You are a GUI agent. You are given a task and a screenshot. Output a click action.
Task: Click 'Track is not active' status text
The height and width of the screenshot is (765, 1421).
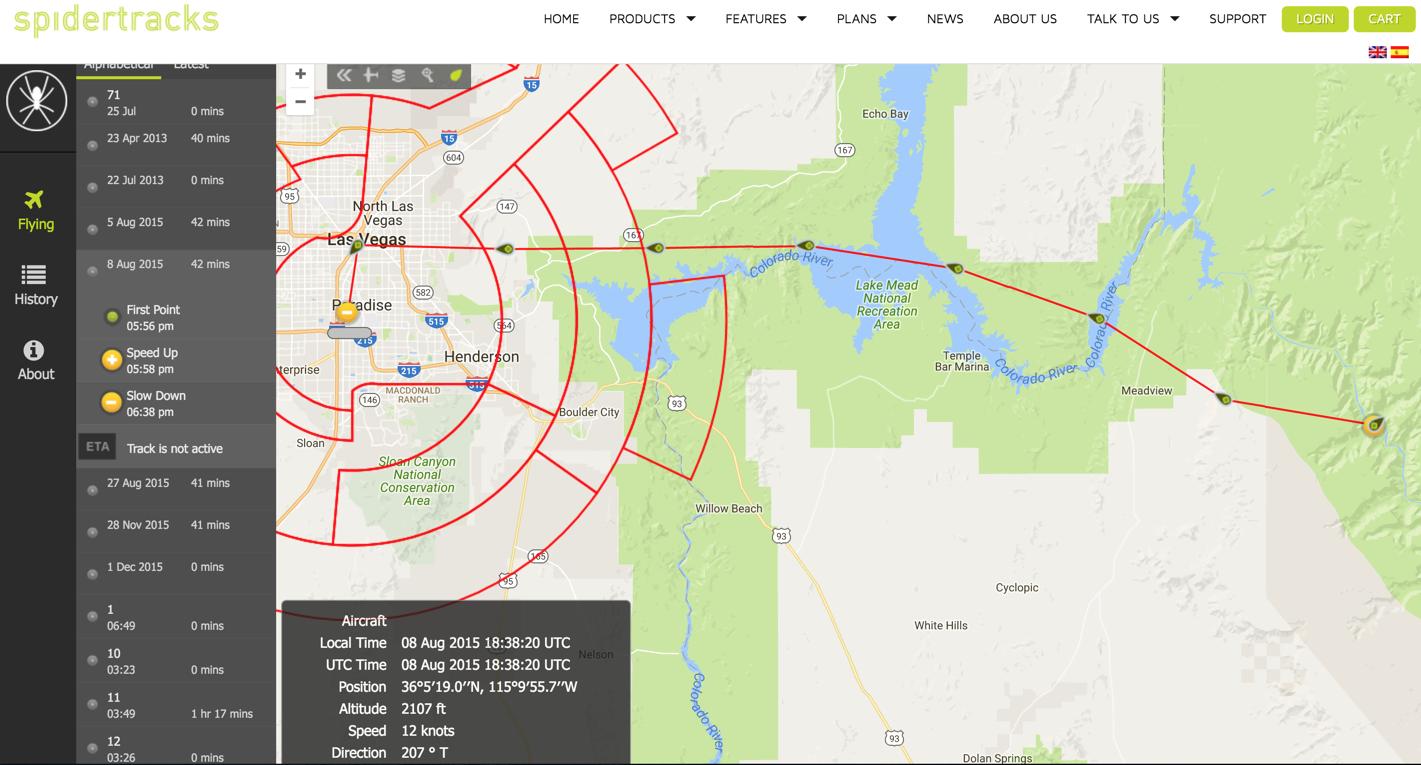coord(175,449)
